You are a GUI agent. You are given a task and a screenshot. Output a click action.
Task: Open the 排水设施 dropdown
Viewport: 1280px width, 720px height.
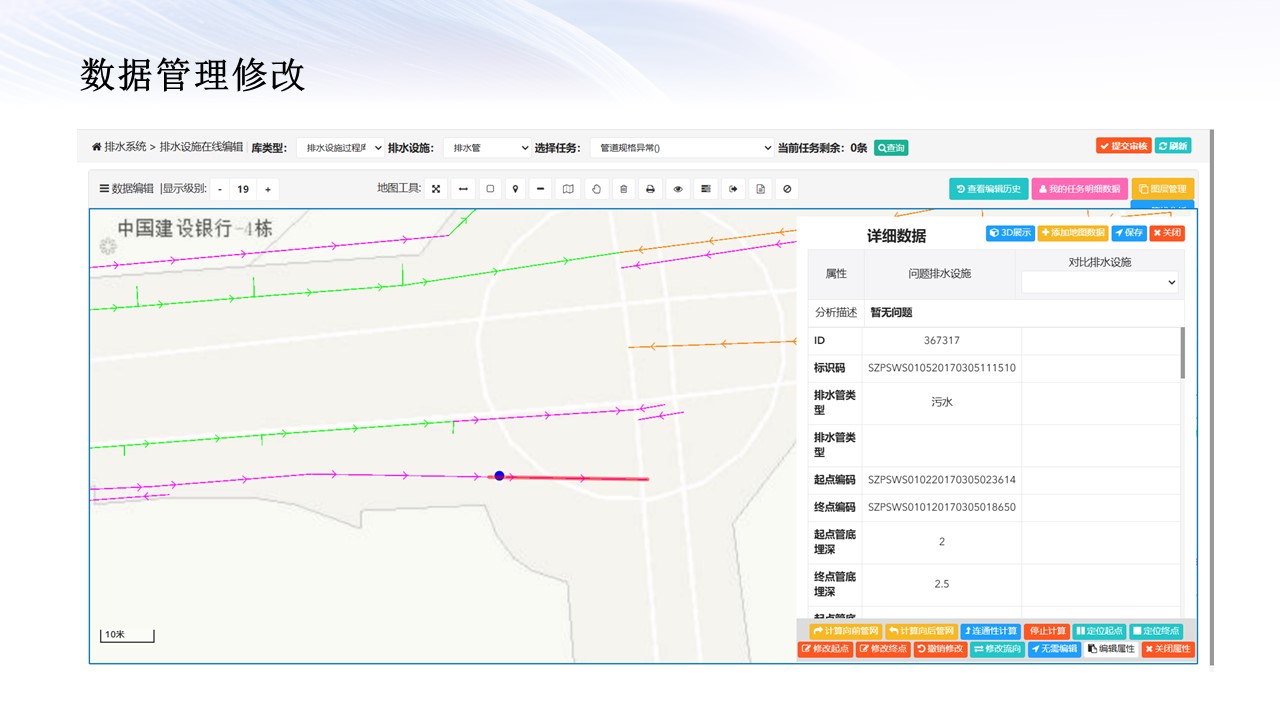tap(486, 148)
